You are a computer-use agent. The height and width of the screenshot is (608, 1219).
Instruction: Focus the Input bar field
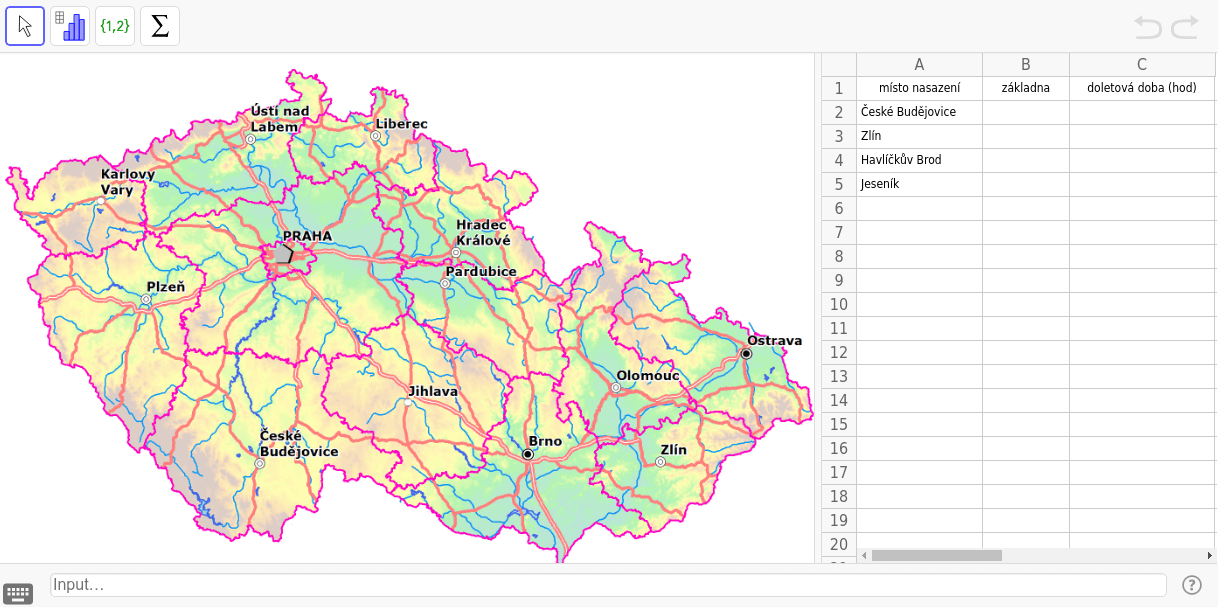tap(608, 585)
